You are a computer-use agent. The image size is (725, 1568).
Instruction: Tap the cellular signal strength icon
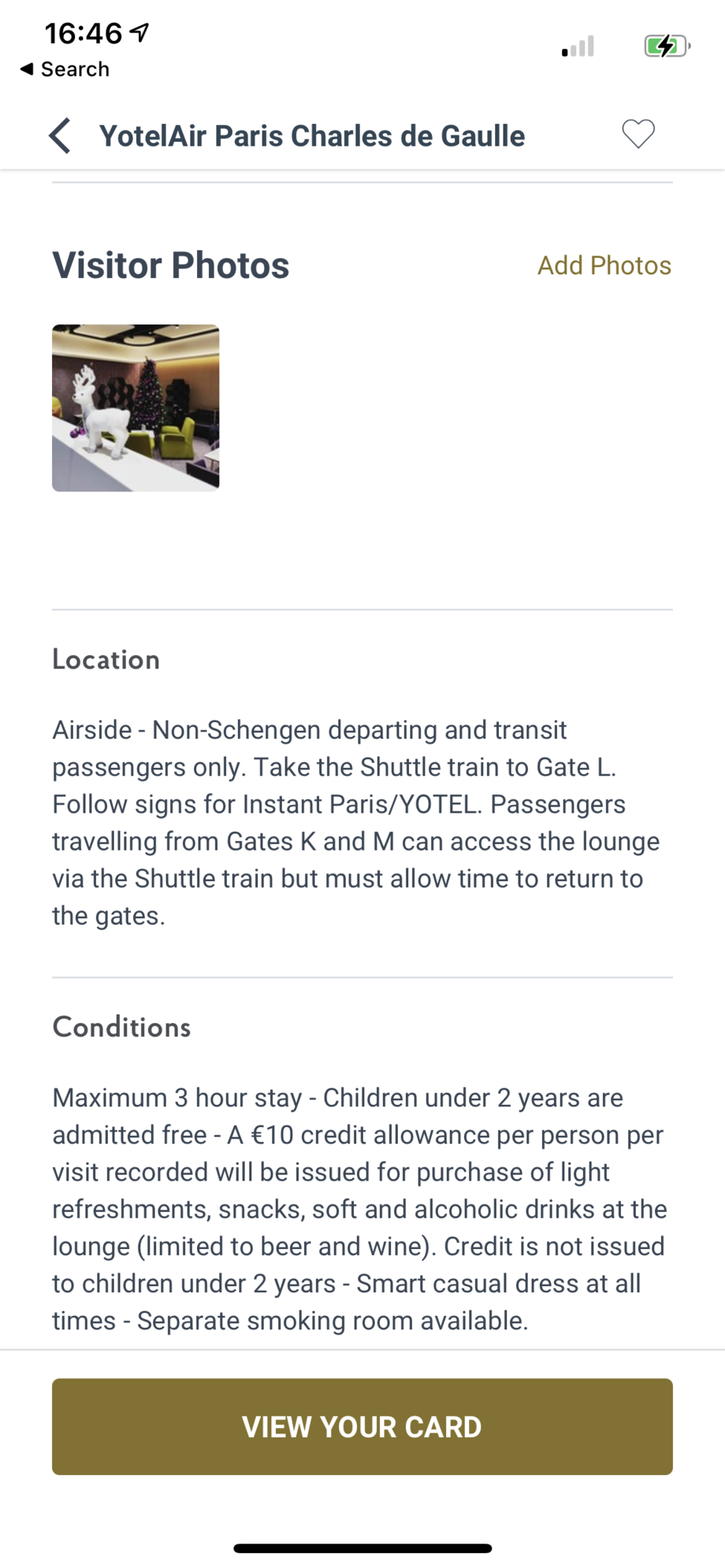578,47
